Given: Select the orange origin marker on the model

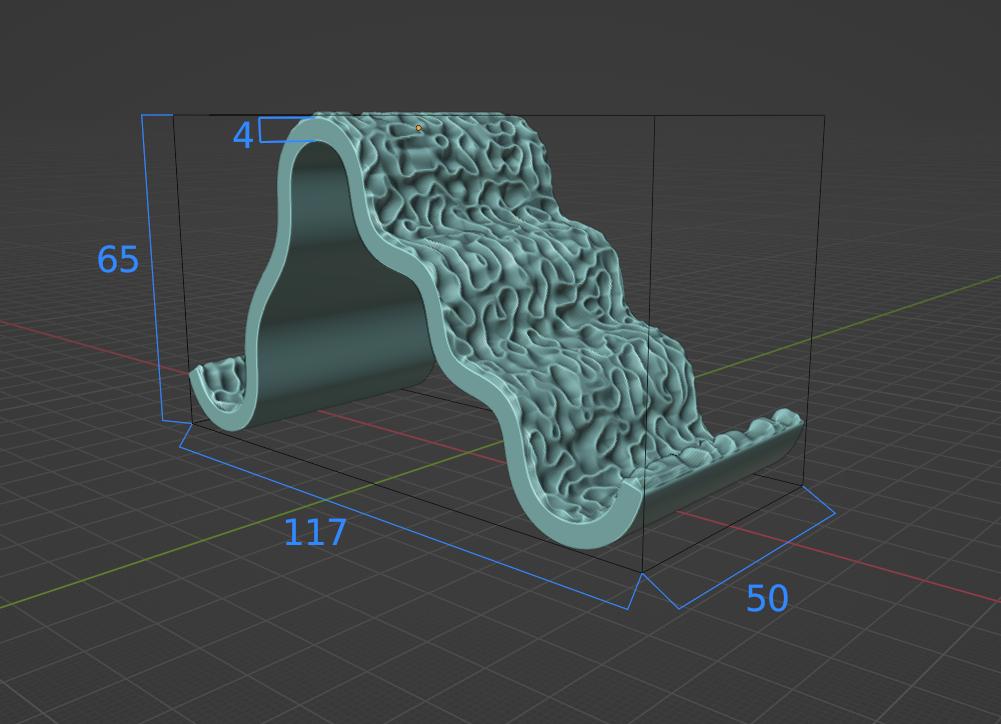Looking at the screenshot, I should tap(417, 128).
